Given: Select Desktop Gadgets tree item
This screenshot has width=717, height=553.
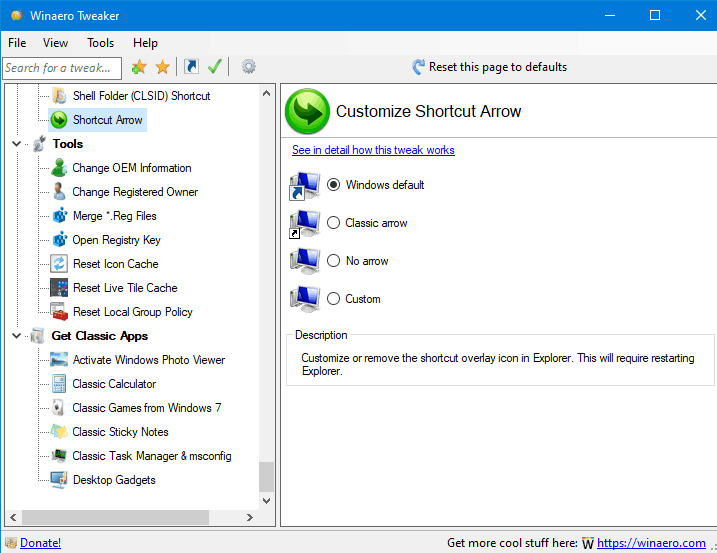Looking at the screenshot, I should point(114,480).
